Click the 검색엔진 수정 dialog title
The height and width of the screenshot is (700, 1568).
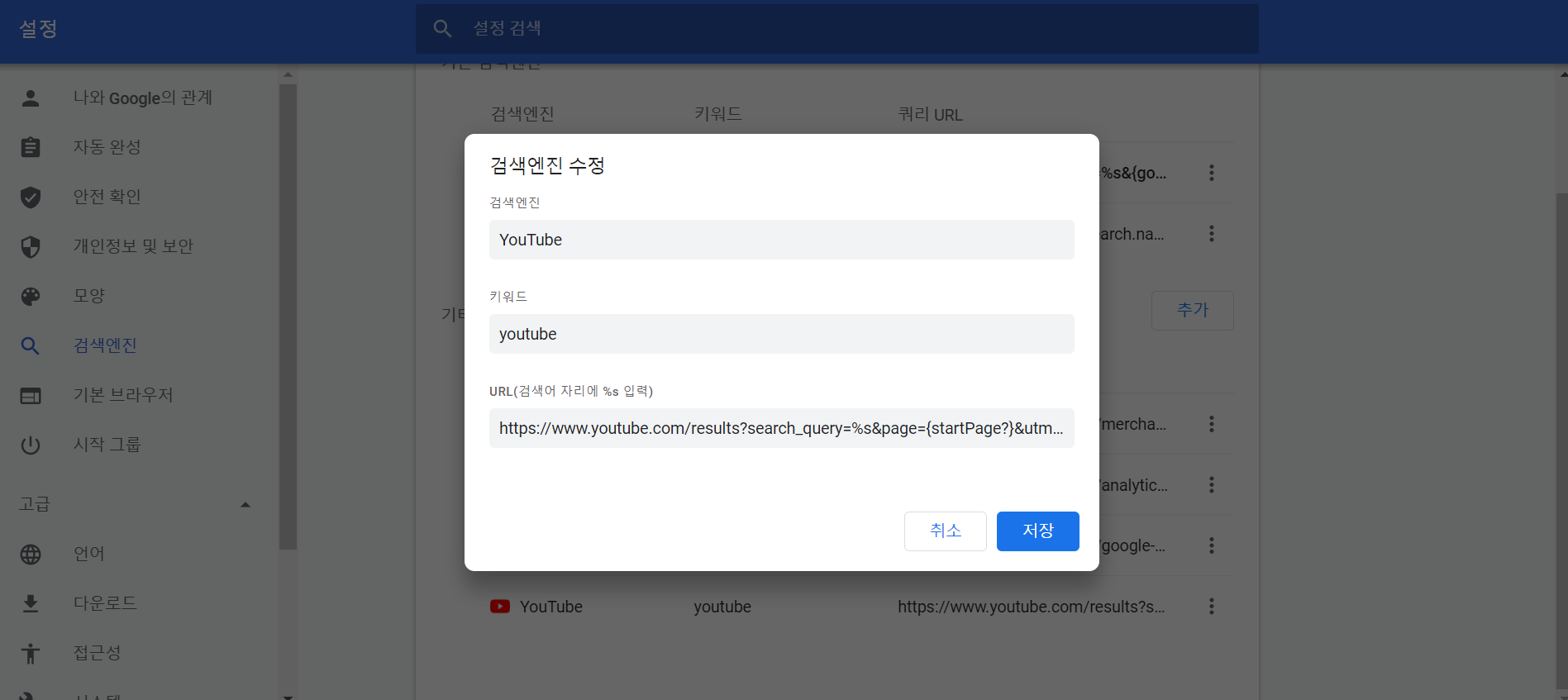coord(547,166)
